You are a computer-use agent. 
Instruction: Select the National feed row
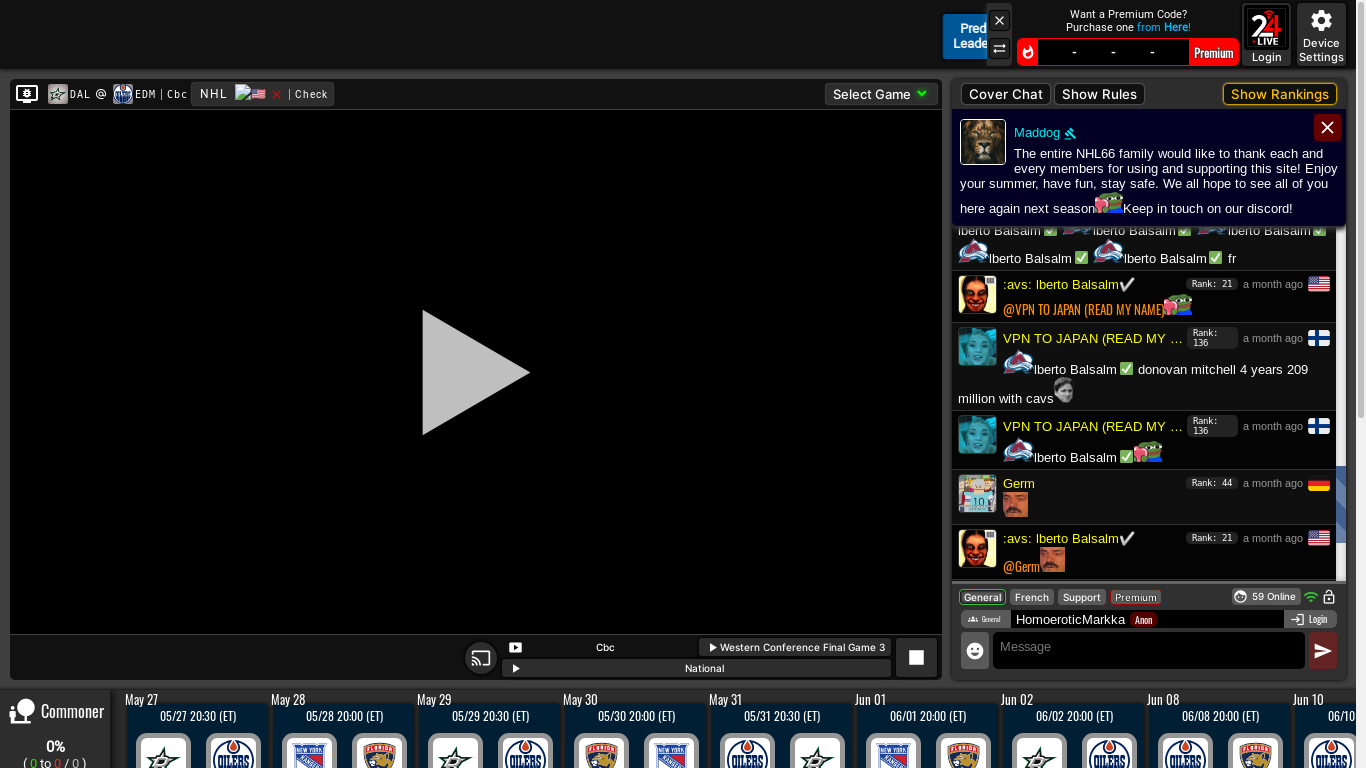pyautogui.click(x=696, y=668)
